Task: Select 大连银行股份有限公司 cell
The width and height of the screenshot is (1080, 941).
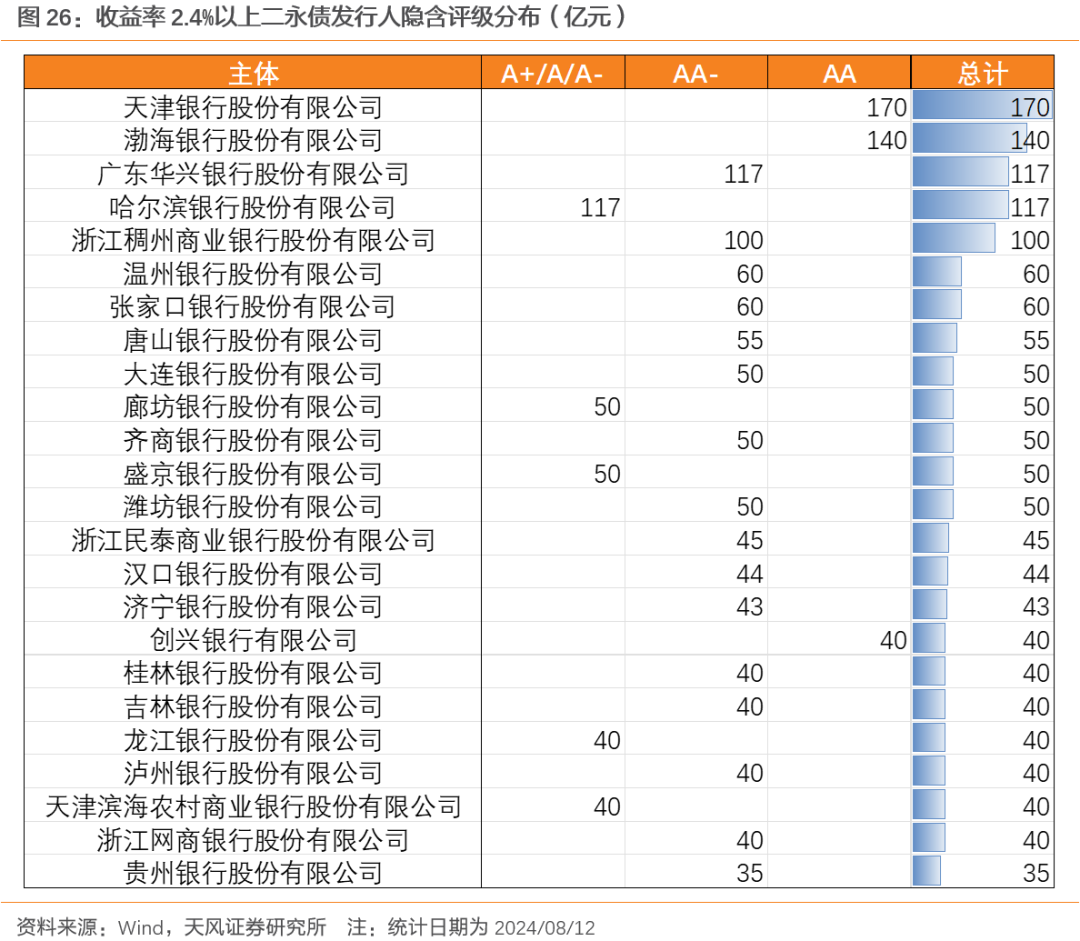Action: (253, 373)
